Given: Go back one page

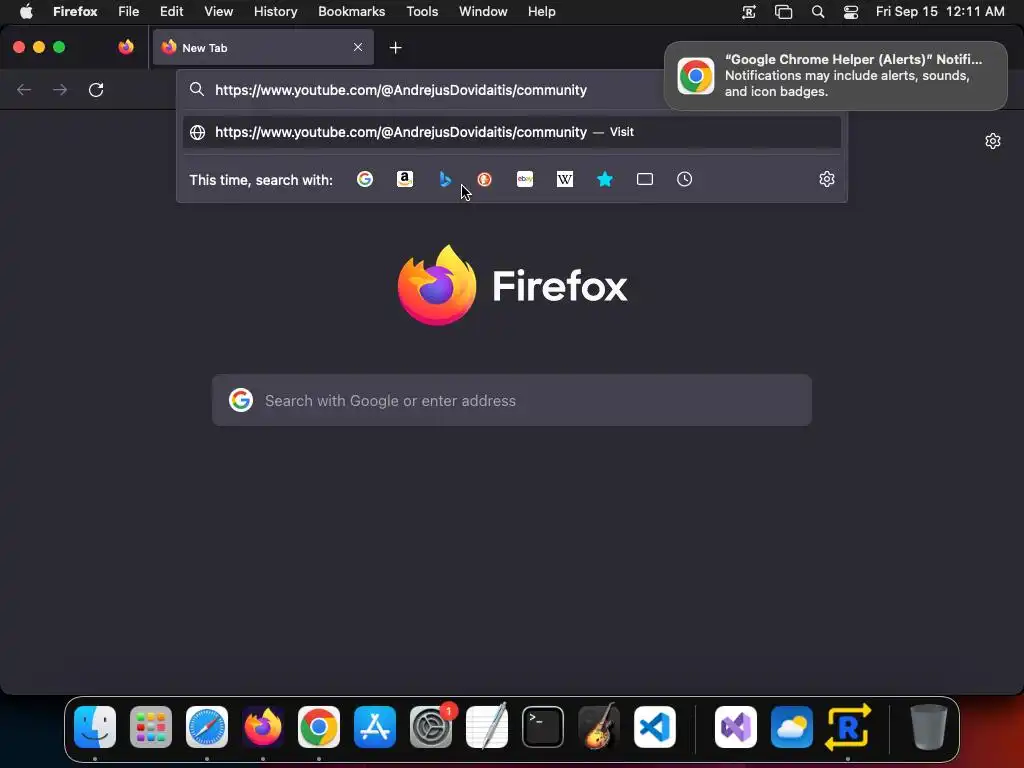Looking at the screenshot, I should tap(24, 89).
